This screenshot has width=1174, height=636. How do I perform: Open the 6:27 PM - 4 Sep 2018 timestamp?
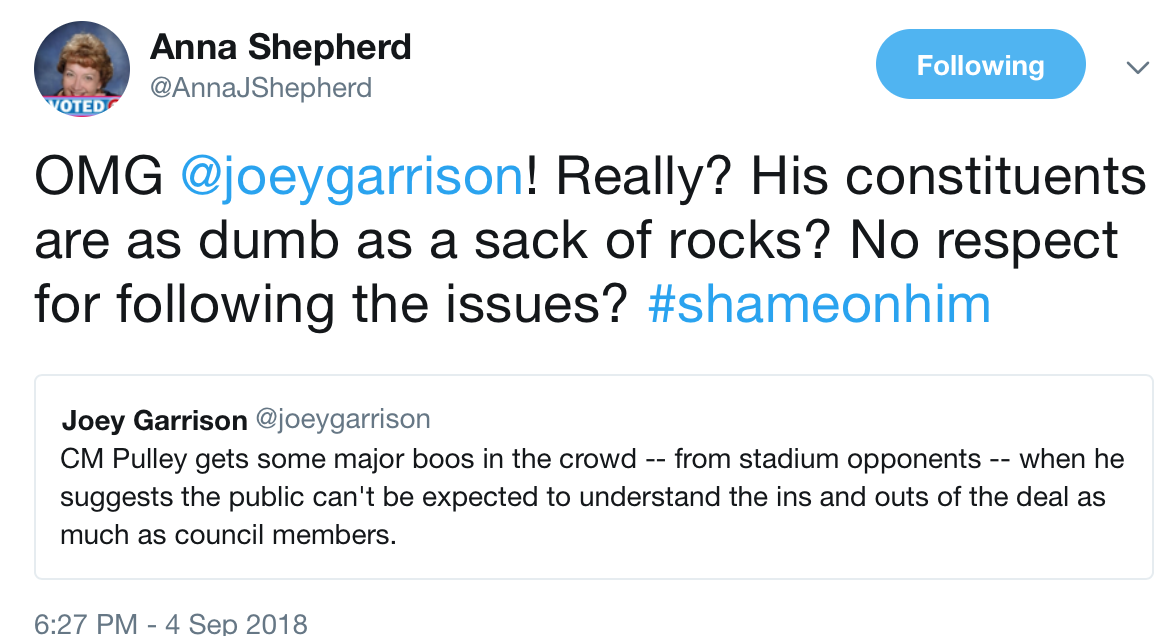pos(171,624)
